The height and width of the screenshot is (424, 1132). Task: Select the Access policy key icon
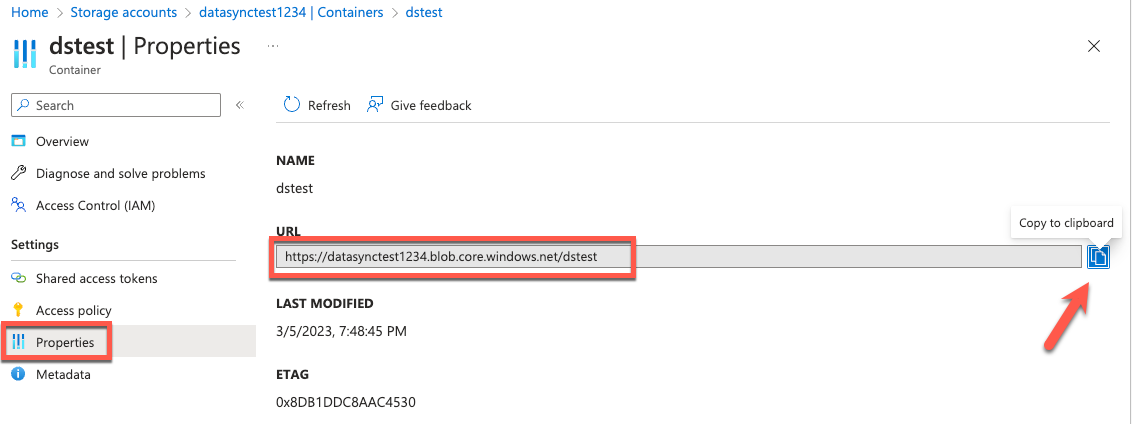coord(19,310)
